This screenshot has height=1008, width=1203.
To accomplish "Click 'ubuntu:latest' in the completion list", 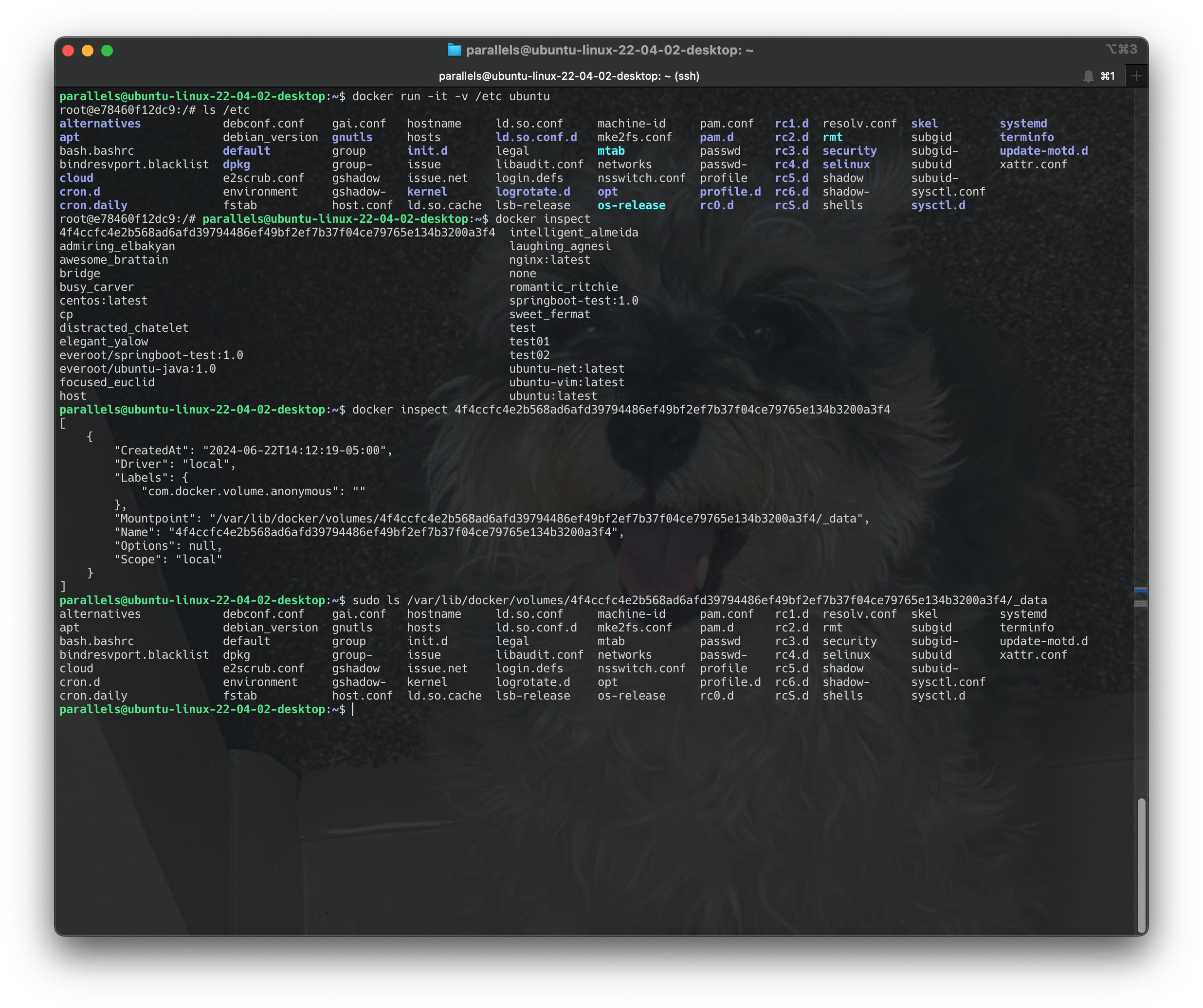I will point(553,396).
